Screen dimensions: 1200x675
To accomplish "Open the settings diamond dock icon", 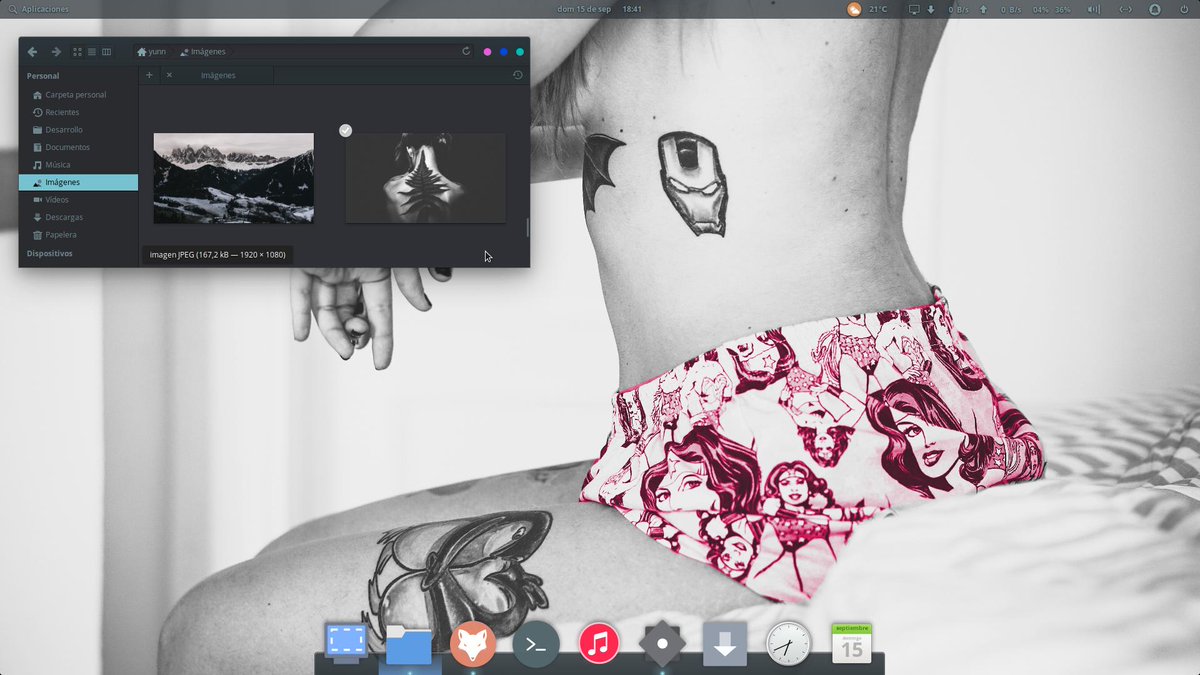I will pyautogui.click(x=662, y=645).
